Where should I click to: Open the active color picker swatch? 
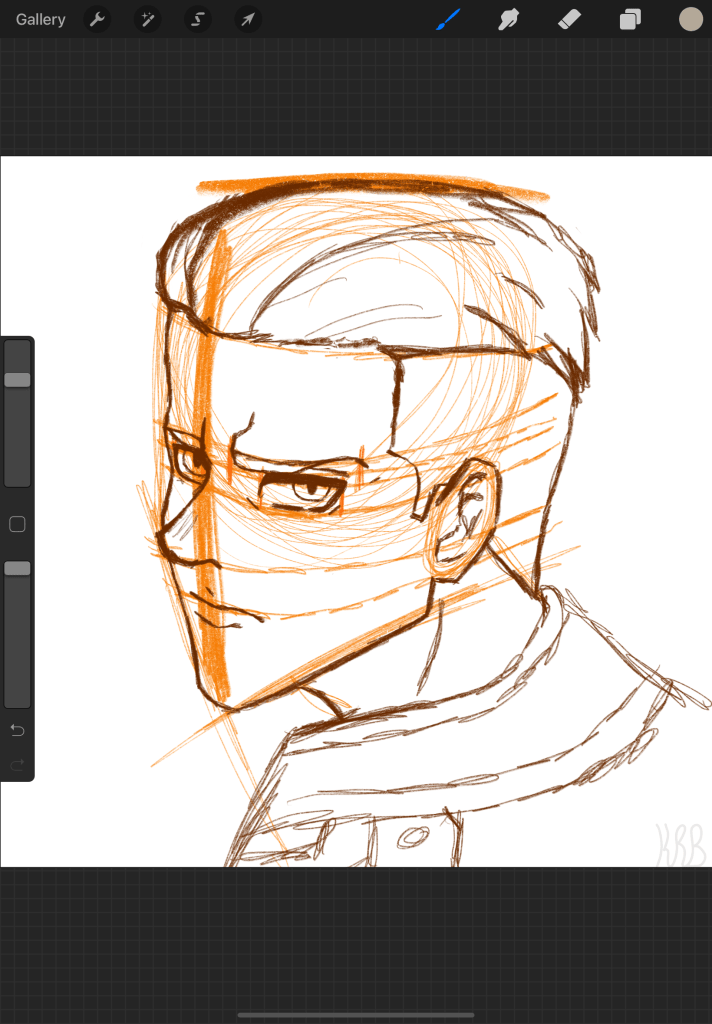(690, 20)
